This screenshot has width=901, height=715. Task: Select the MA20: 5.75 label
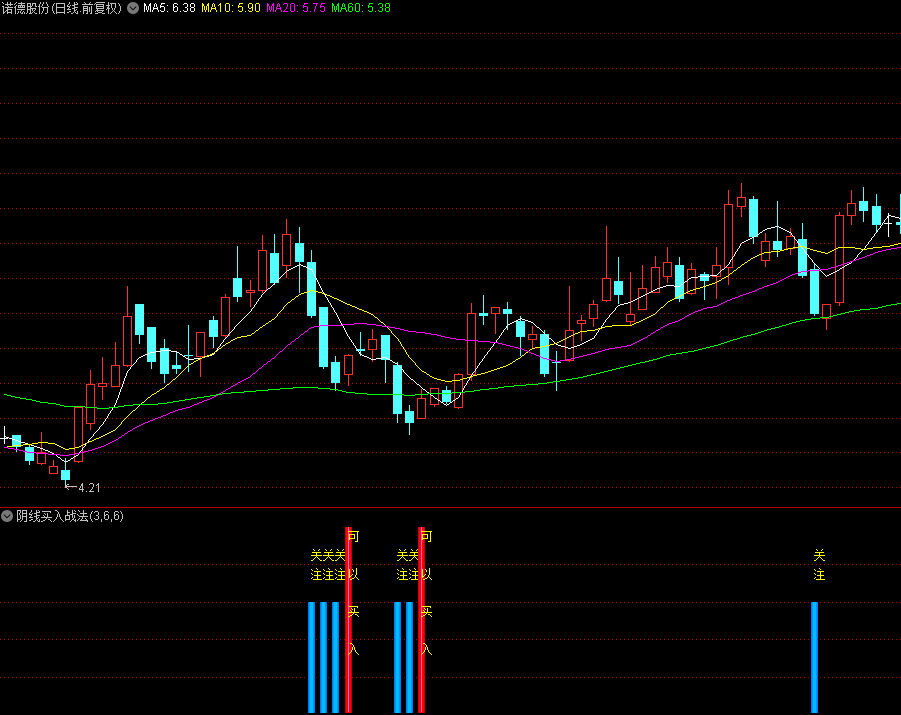(295, 8)
